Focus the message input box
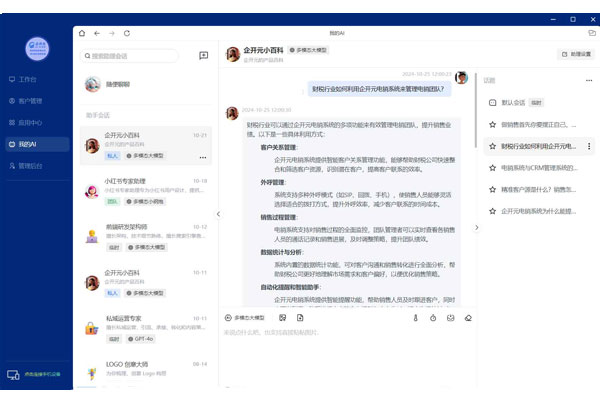 point(348,356)
